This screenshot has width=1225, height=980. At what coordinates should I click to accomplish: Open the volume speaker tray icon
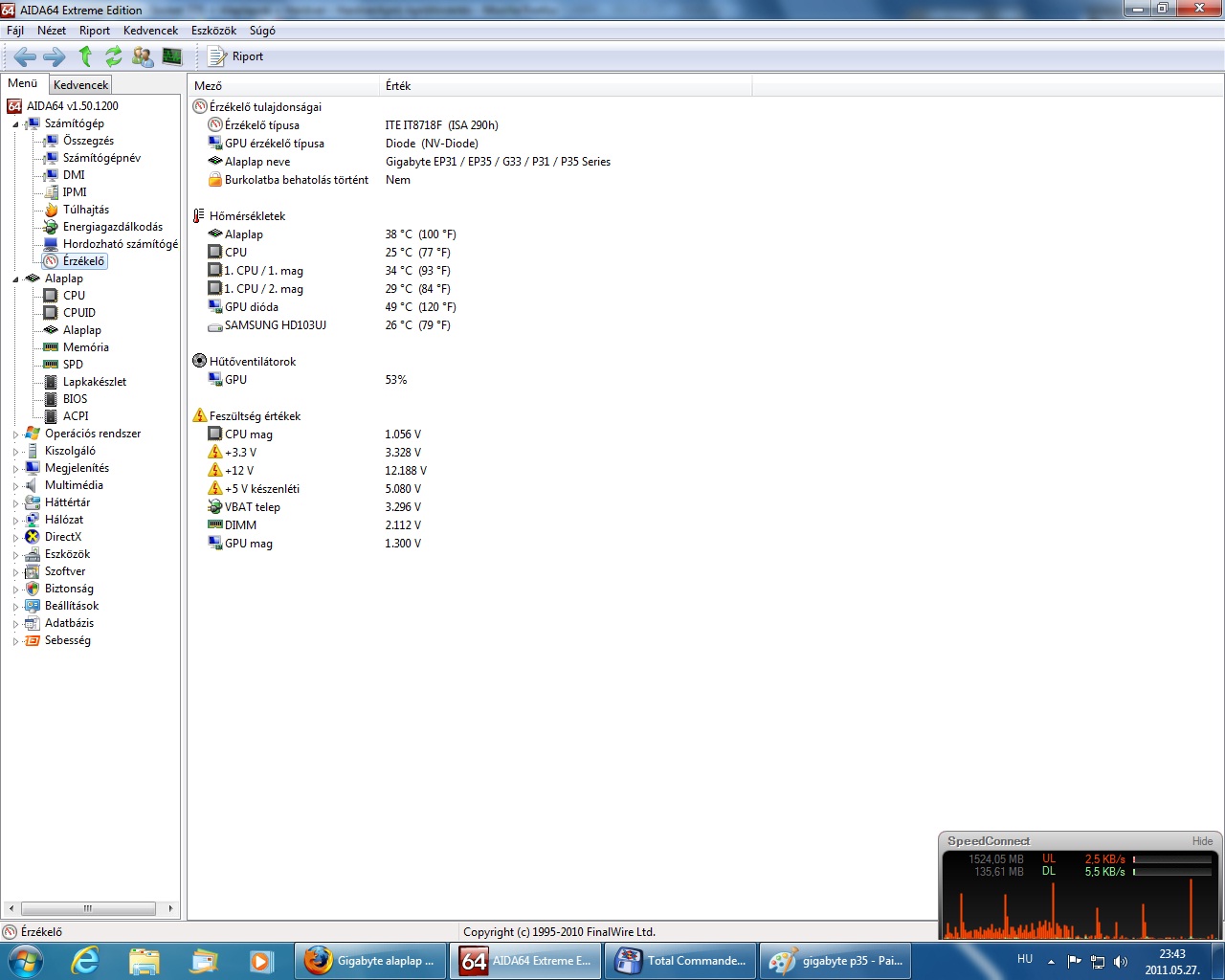point(1121,962)
